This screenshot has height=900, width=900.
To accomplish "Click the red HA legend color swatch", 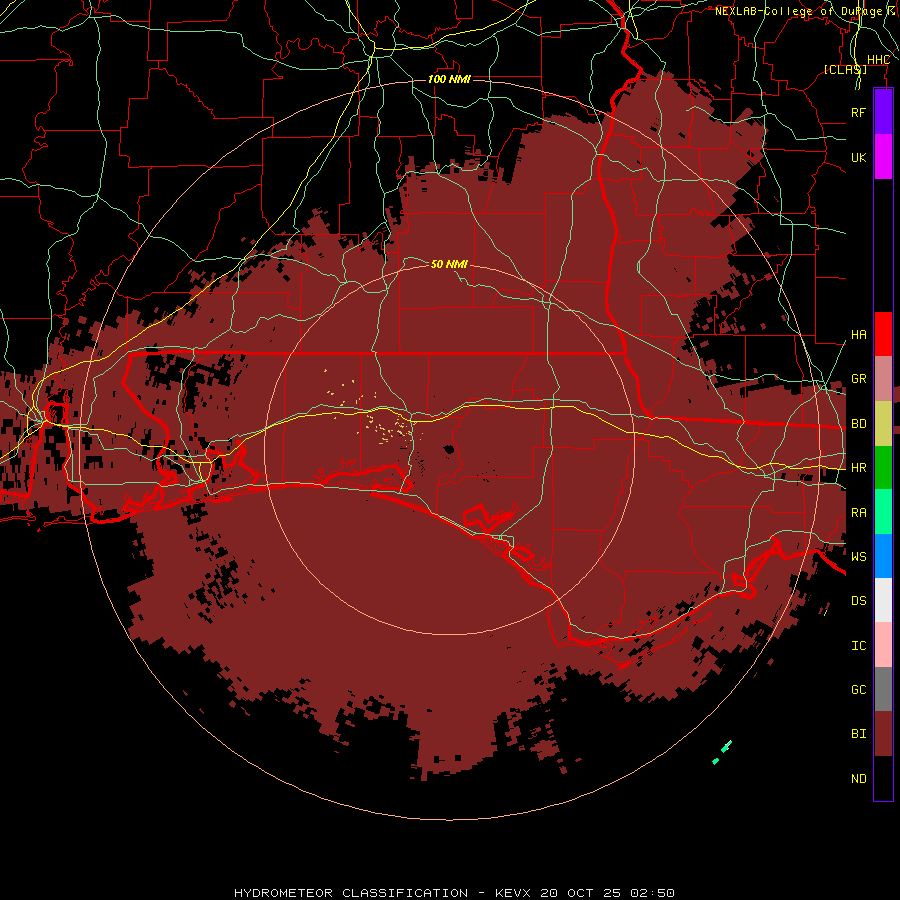I will click(883, 334).
